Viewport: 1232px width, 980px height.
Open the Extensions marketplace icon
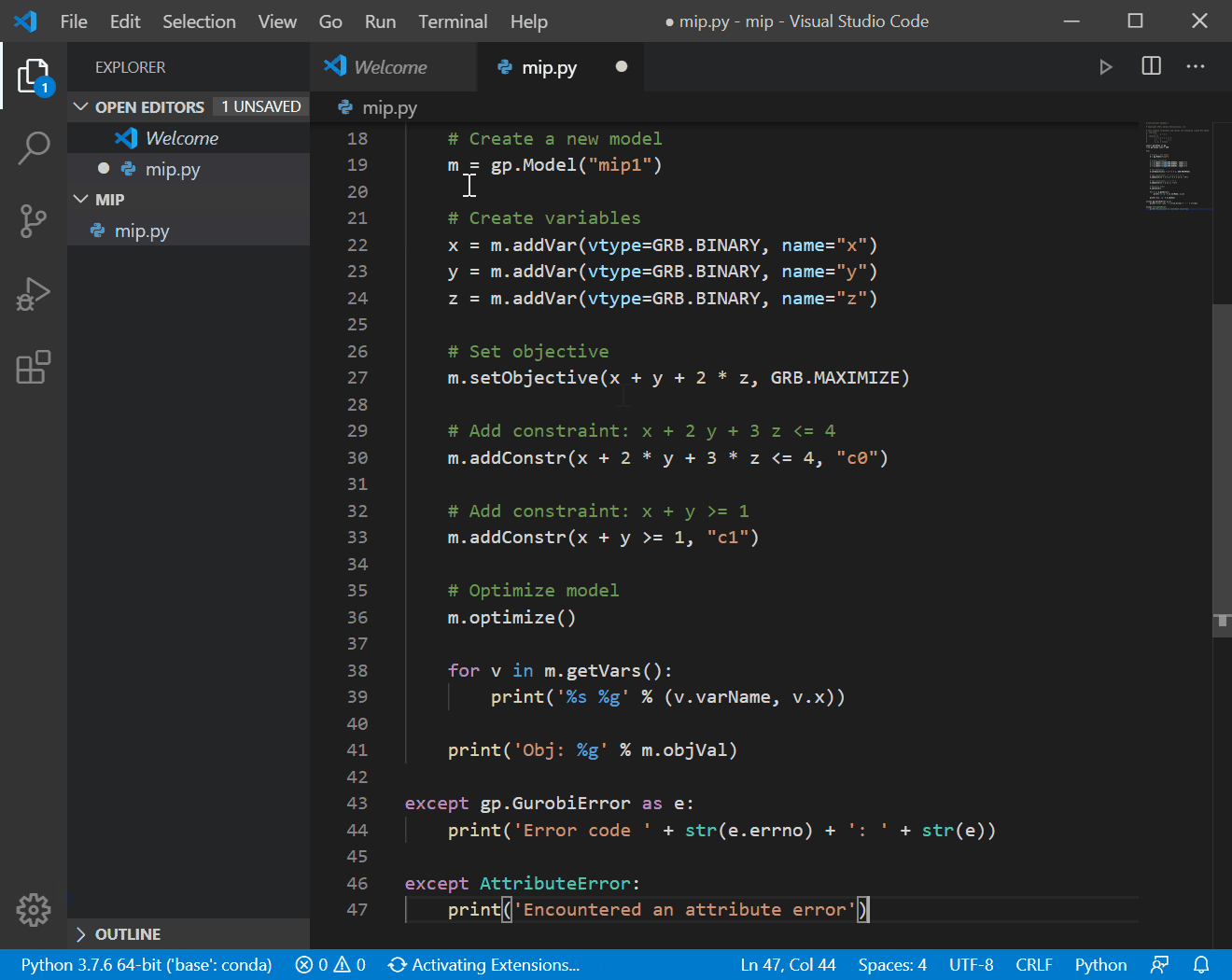click(34, 367)
